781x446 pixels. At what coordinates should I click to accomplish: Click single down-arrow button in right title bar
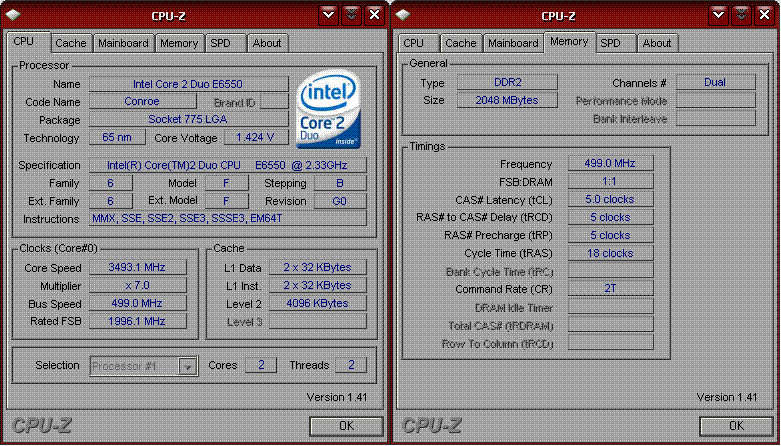tap(718, 15)
